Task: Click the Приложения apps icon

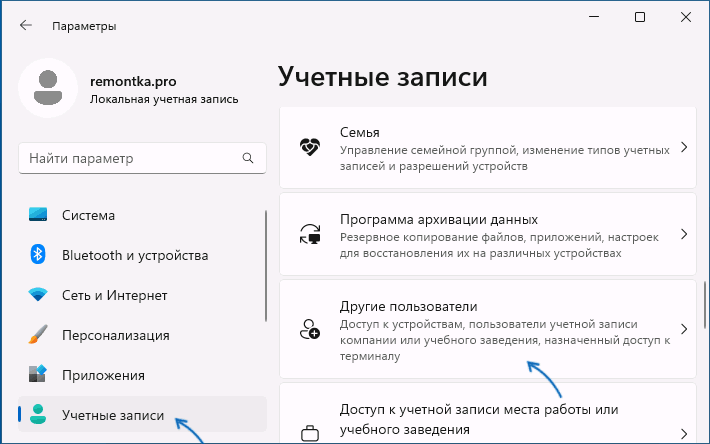Action: point(38,374)
